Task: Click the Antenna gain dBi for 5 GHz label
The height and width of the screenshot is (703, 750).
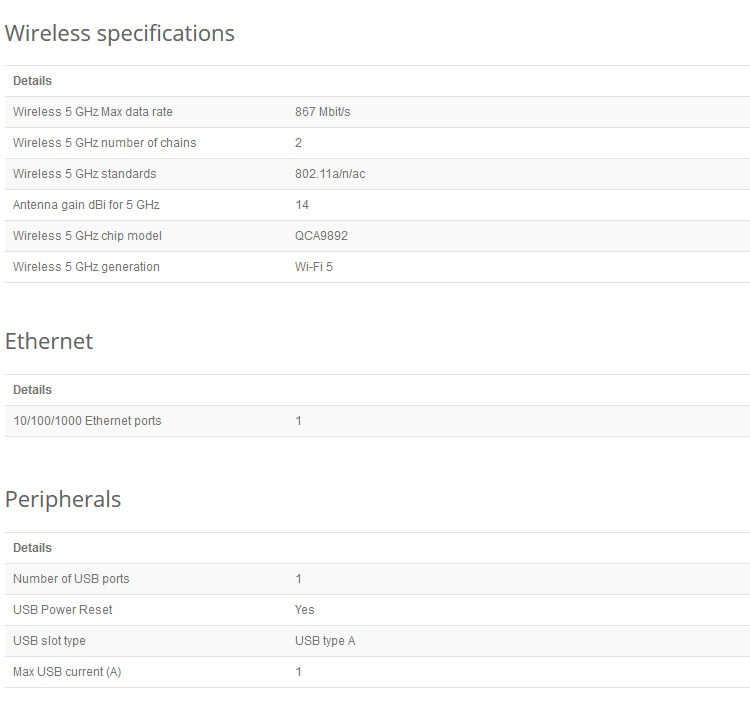Action: tap(86, 205)
